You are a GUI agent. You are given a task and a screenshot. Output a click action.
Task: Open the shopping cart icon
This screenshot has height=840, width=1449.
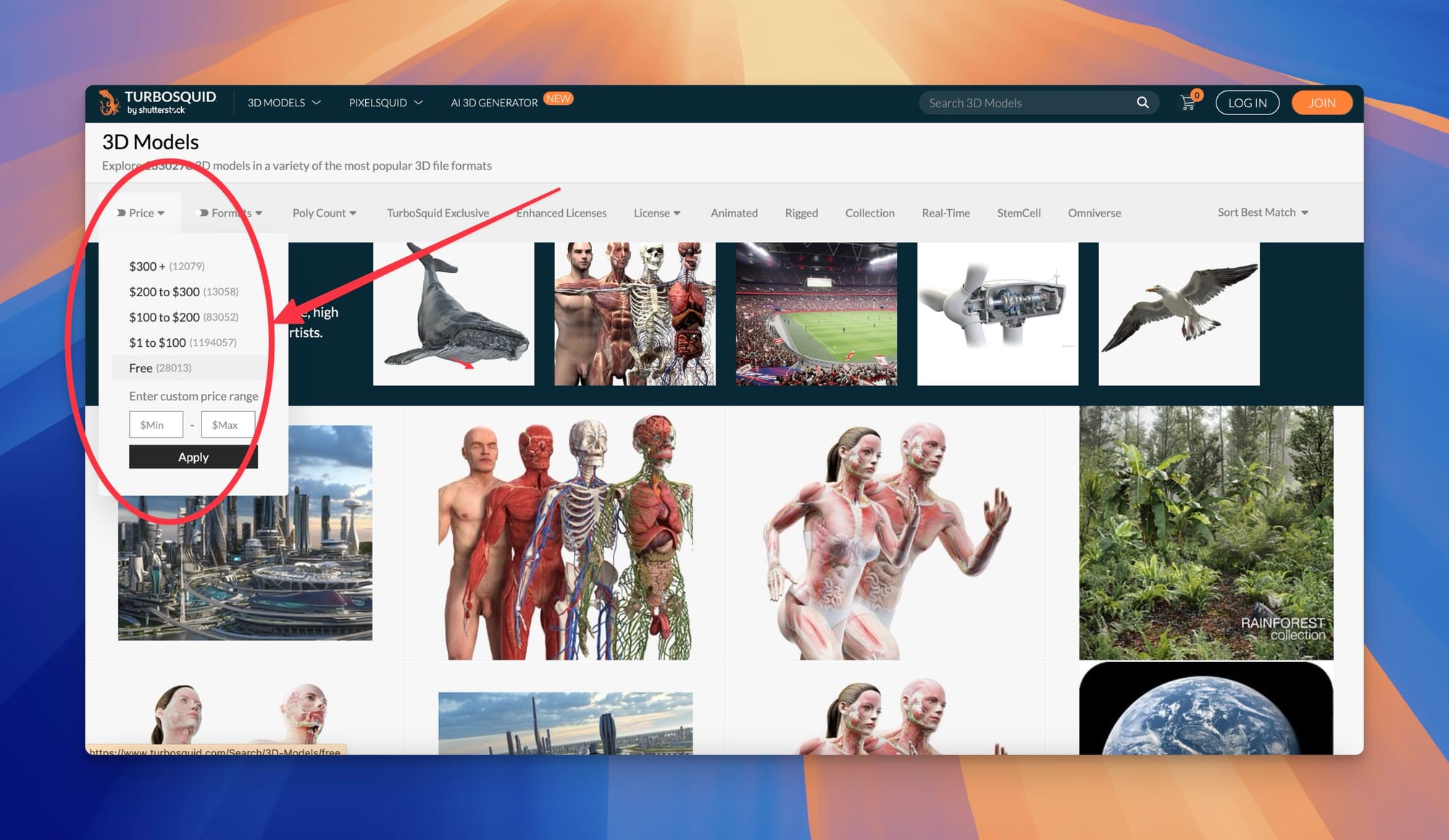point(1187,103)
